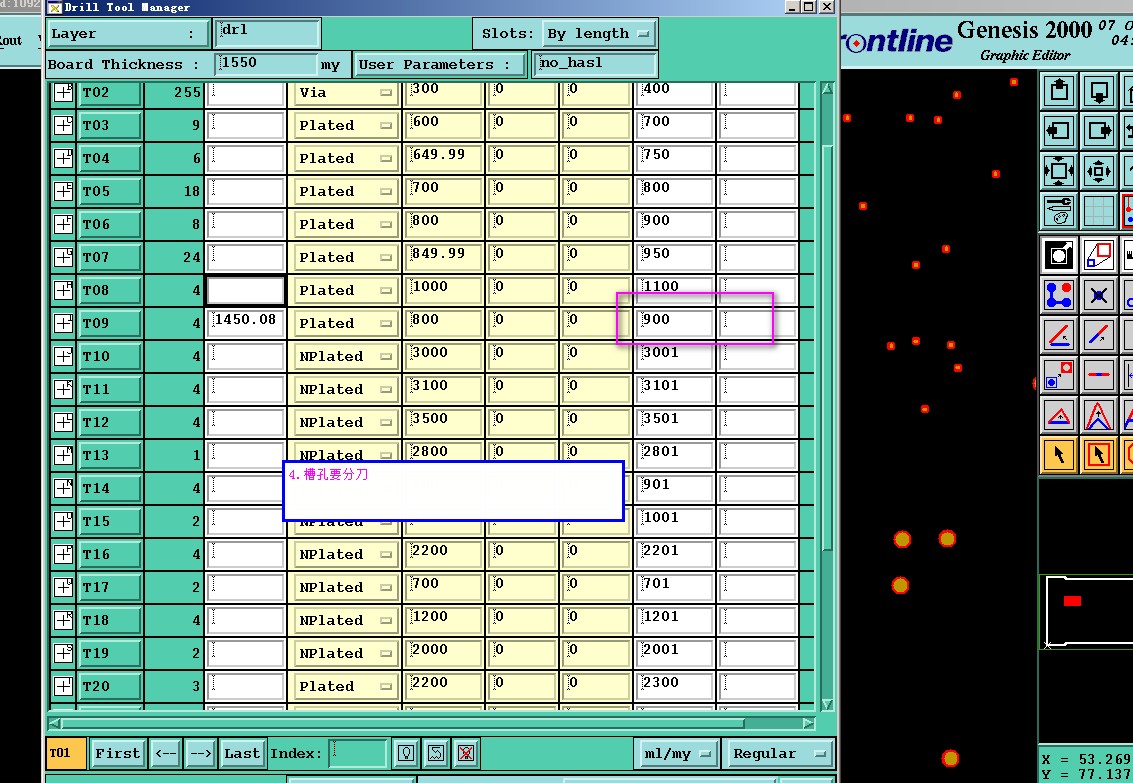Expand the T03 row plus button
The width and height of the screenshot is (1133, 783).
tap(64, 125)
